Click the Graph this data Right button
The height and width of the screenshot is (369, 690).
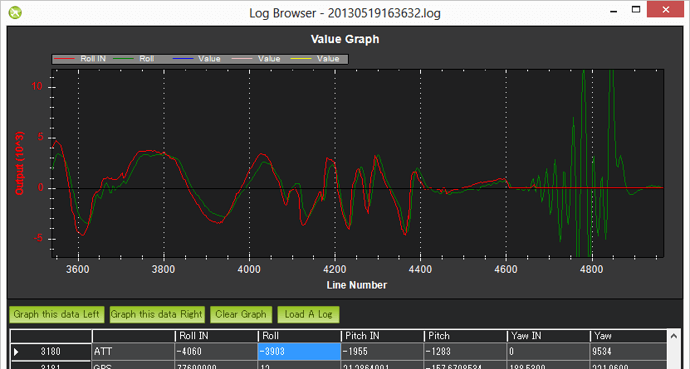(157, 314)
